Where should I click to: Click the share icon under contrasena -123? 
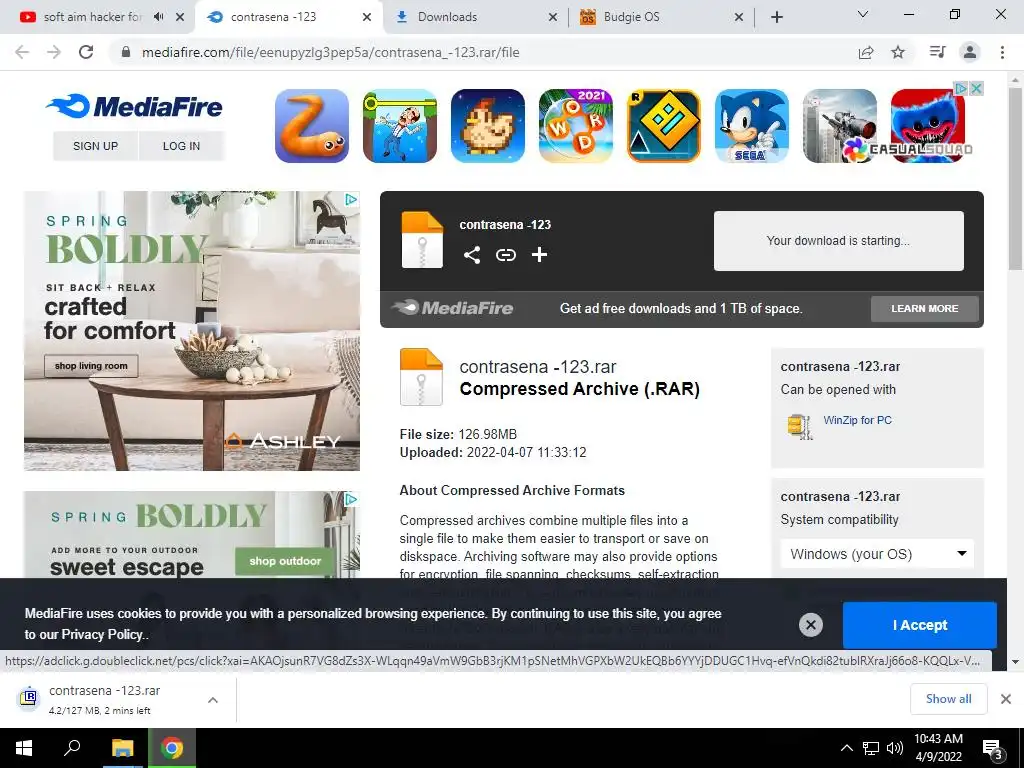[x=472, y=255]
